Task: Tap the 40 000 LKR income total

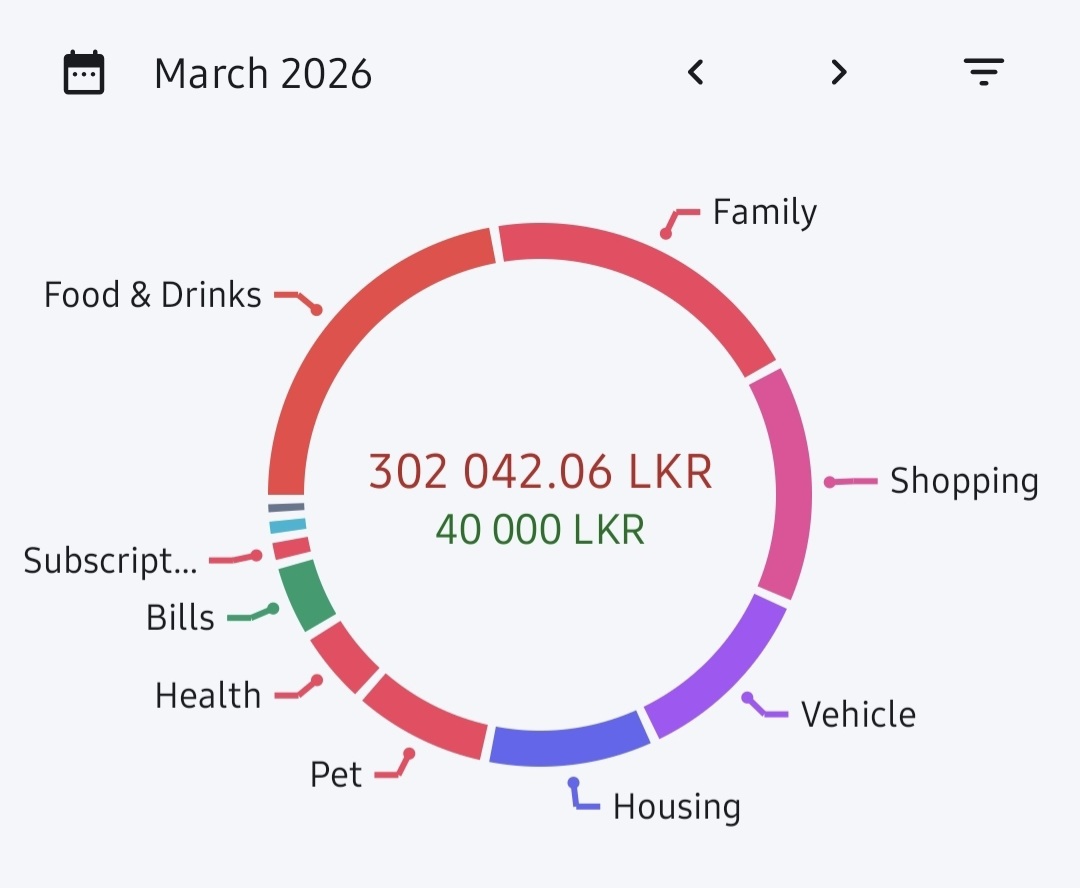Action: pos(541,530)
